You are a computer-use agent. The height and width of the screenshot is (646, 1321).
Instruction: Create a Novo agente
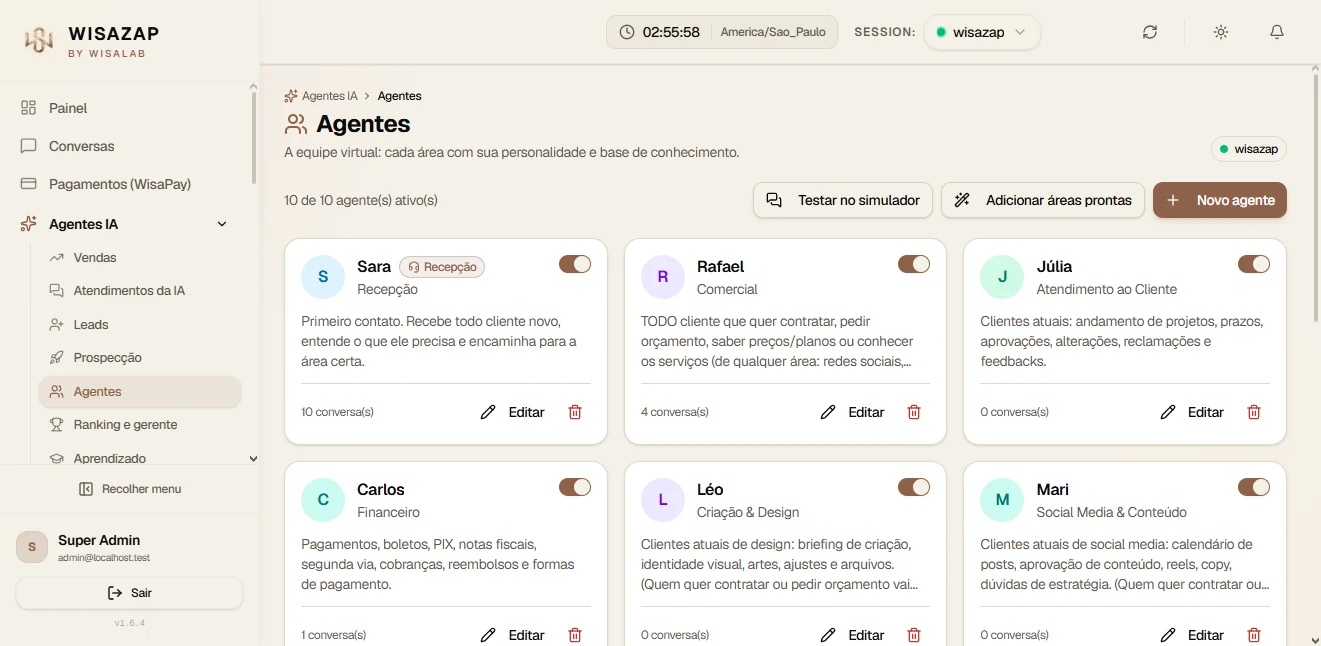(x=1220, y=200)
